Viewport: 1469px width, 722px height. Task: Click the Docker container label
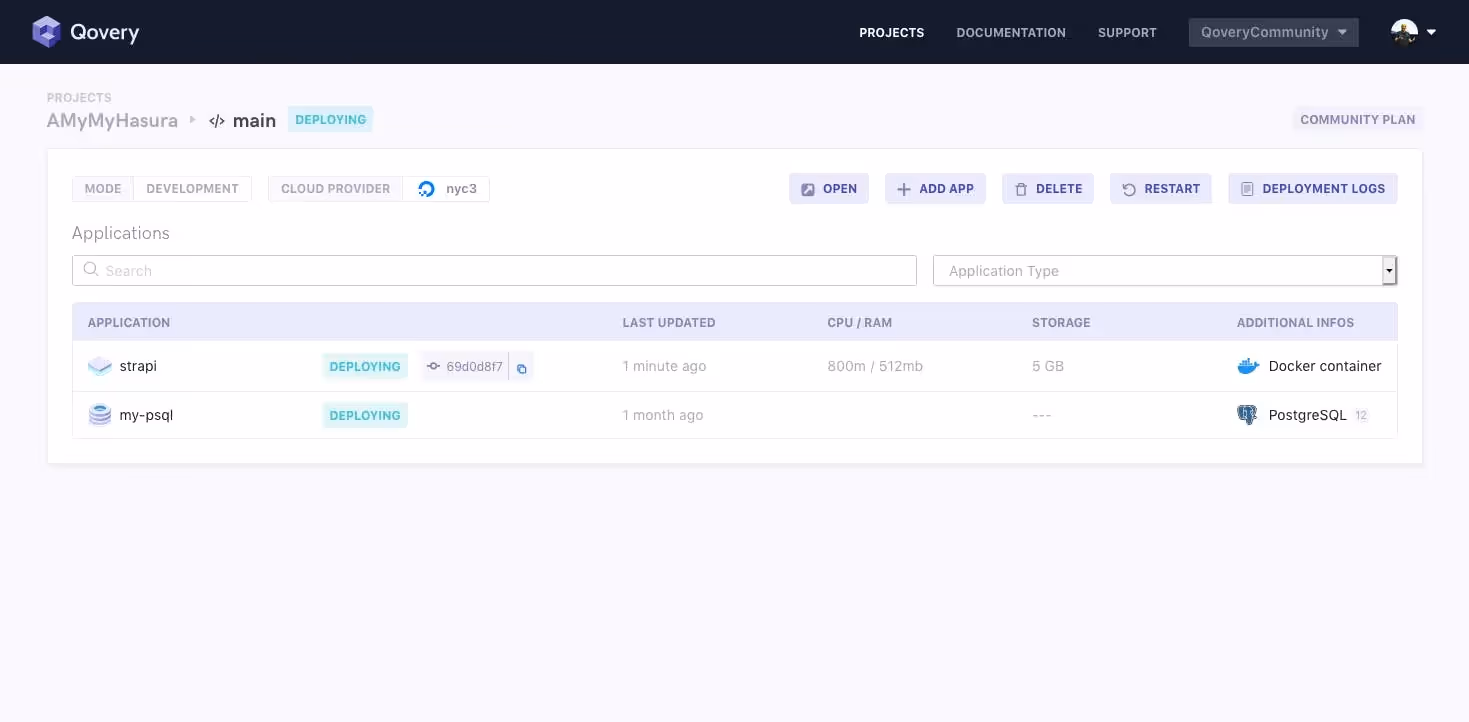(x=1325, y=366)
